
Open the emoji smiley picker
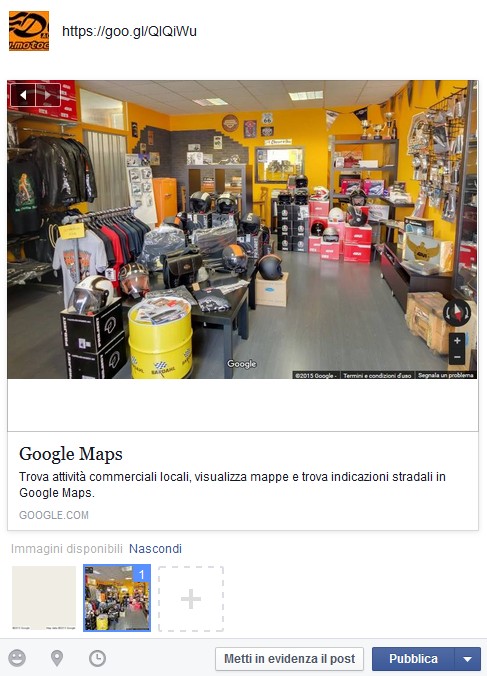[x=17, y=658]
